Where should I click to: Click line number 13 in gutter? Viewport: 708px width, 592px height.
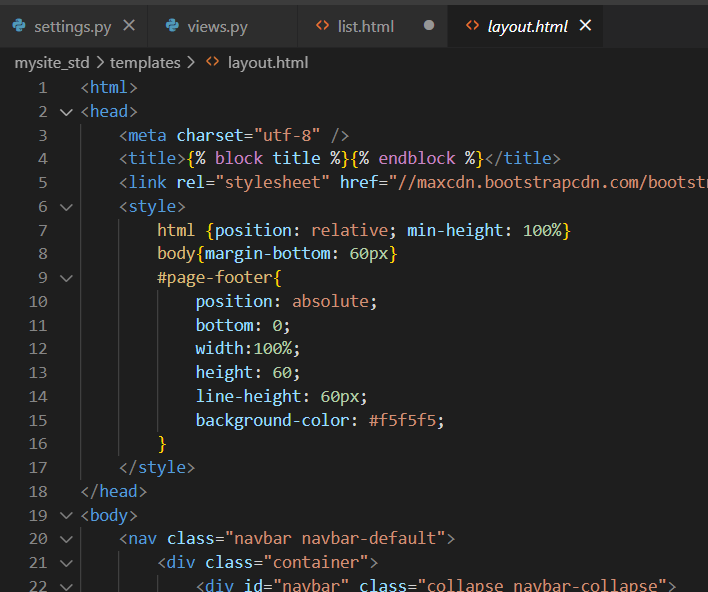tap(38, 373)
